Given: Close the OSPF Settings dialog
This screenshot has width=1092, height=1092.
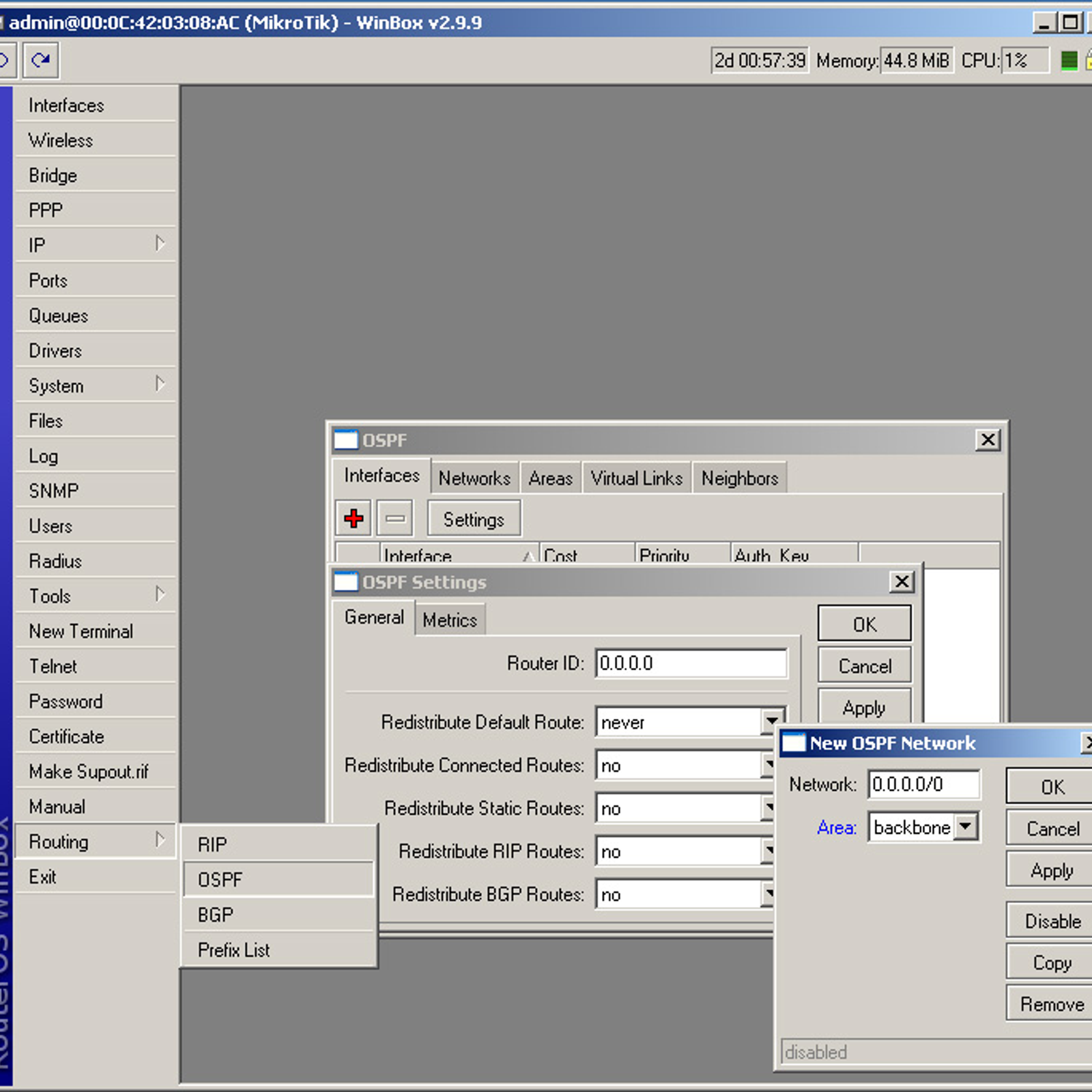Looking at the screenshot, I should 902,581.
